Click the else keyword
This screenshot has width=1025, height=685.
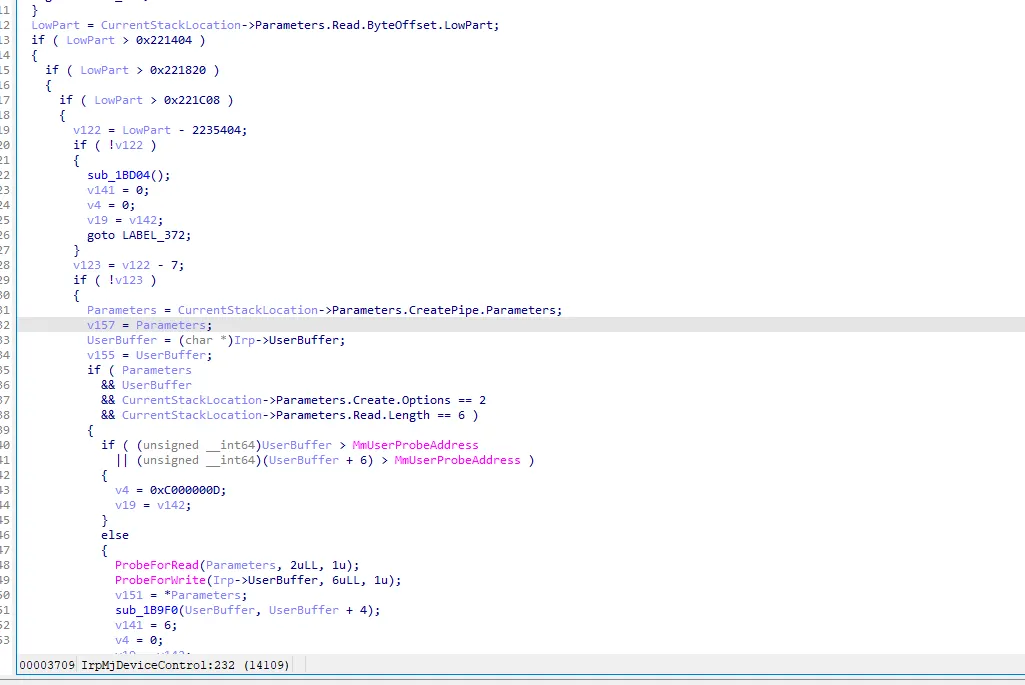(x=115, y=535)
